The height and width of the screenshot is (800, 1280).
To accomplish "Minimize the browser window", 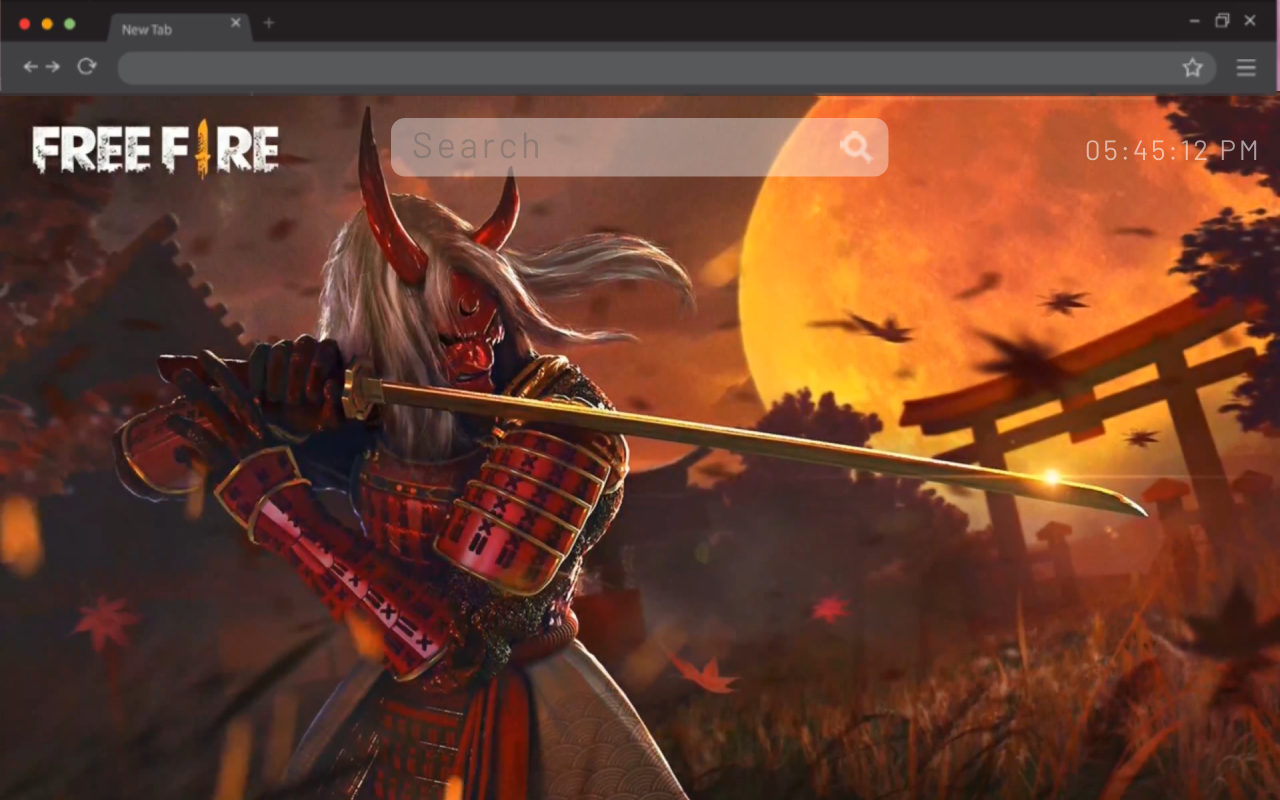I will click(1195, 21).
